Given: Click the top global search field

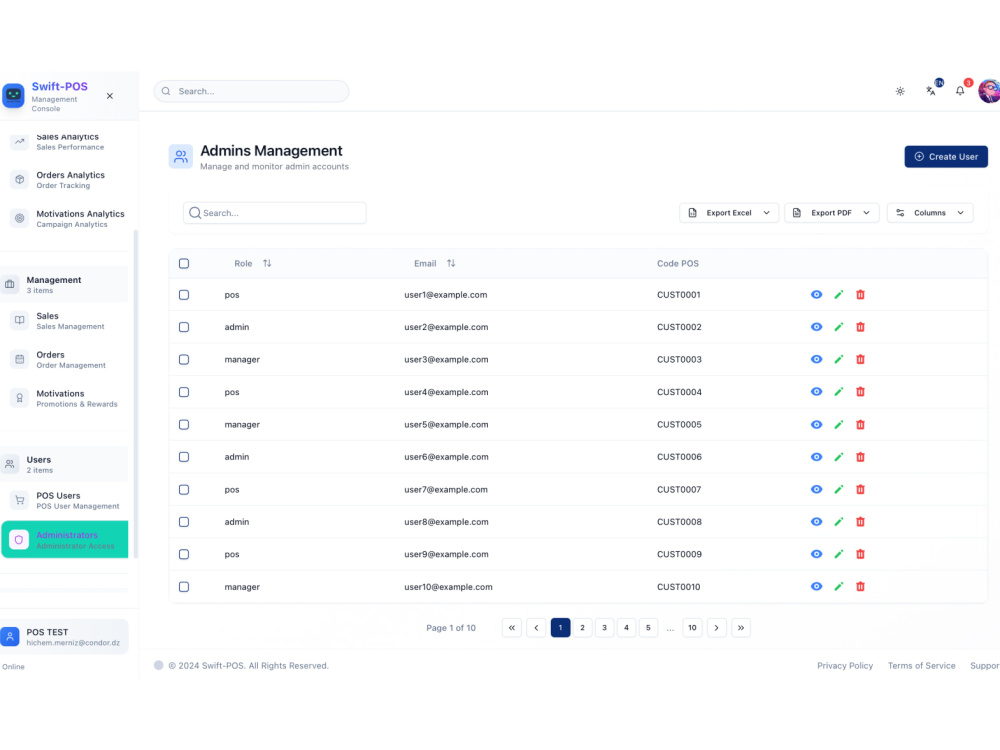Looking at the screenshot, I should (251, 91).
